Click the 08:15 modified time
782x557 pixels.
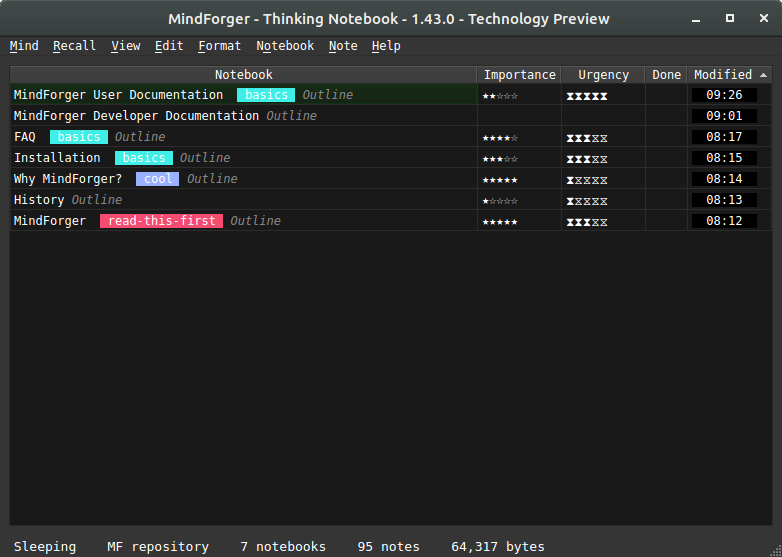tap(724, 158)
